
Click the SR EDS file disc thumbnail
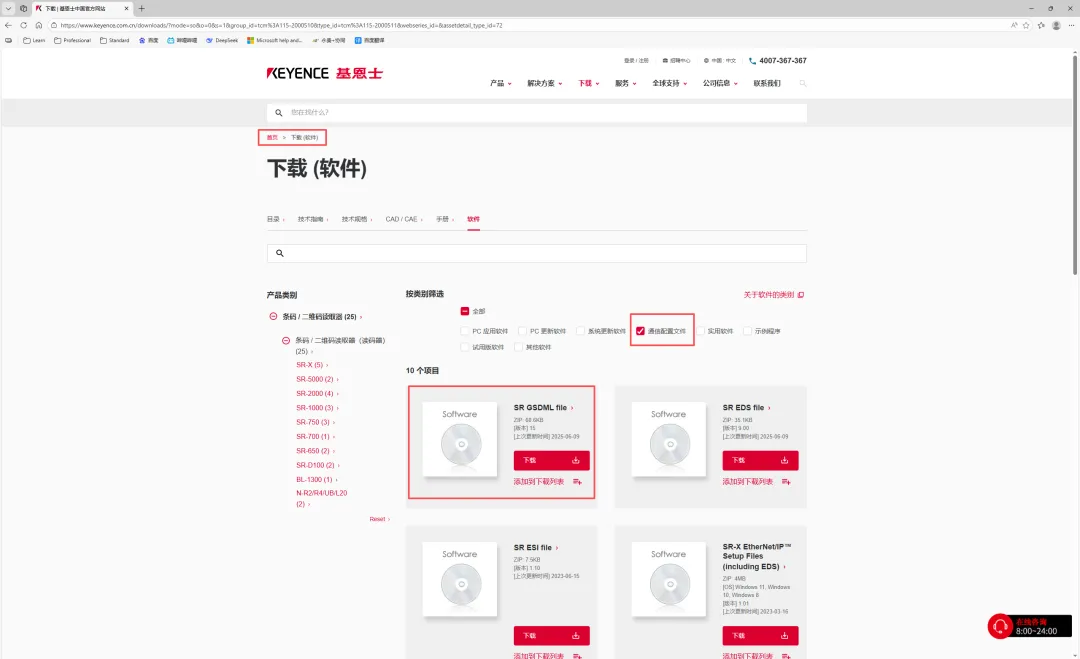669,439
